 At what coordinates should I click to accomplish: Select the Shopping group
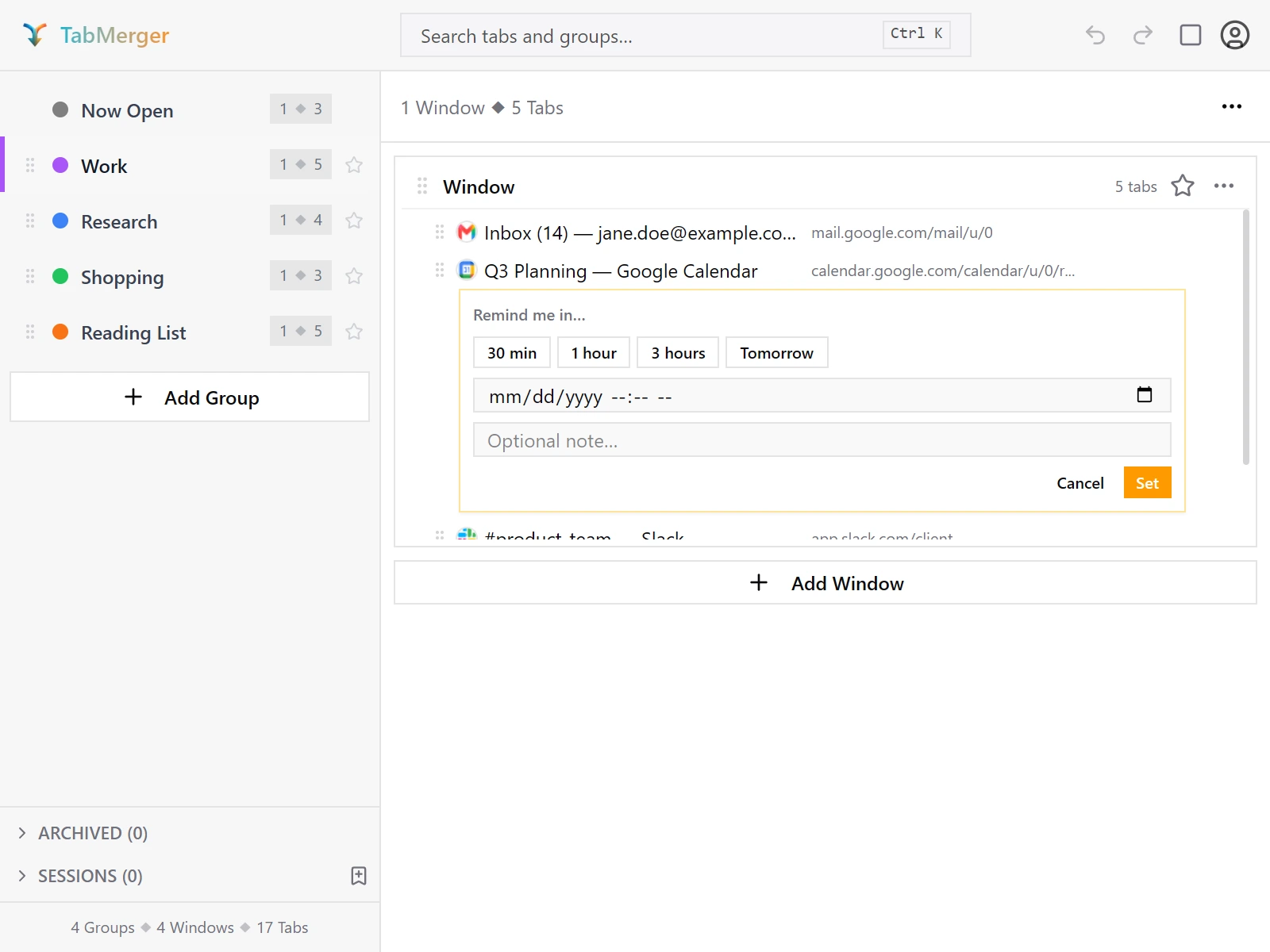190,276
